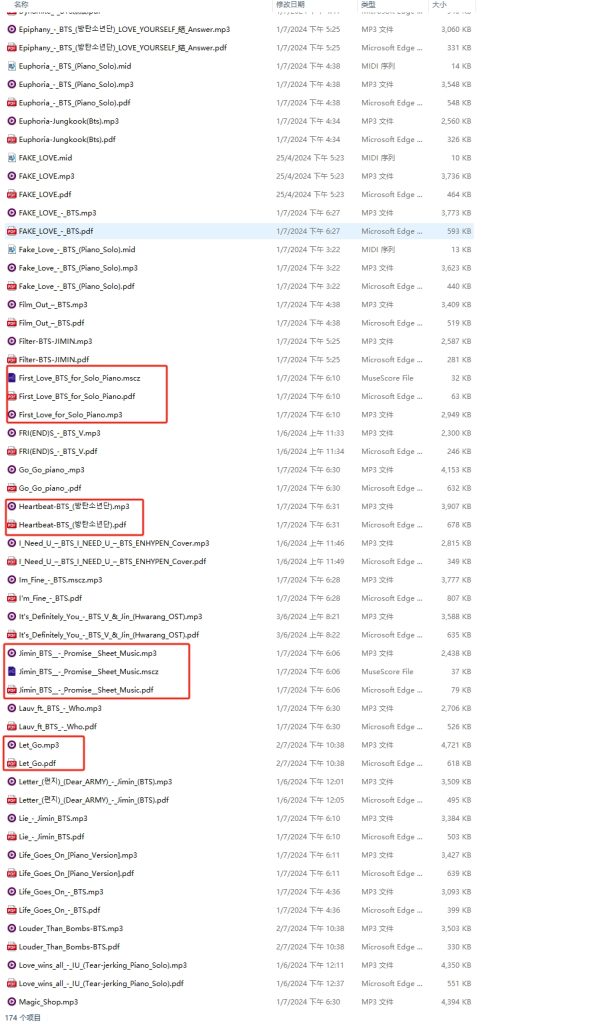Sort files by the 大小 column header
The height and width of the screenshot is (1024, 595).
[x=439, y=5]
